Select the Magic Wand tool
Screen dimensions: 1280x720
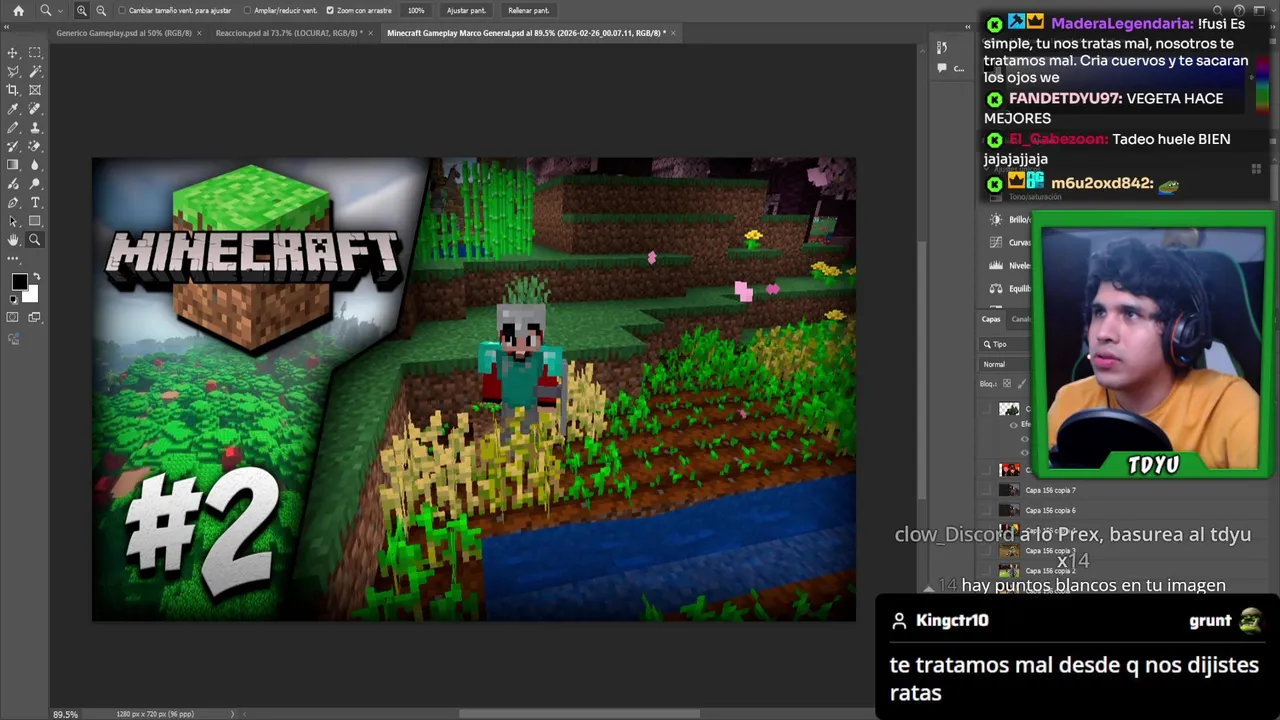click(x=35, y=72)
